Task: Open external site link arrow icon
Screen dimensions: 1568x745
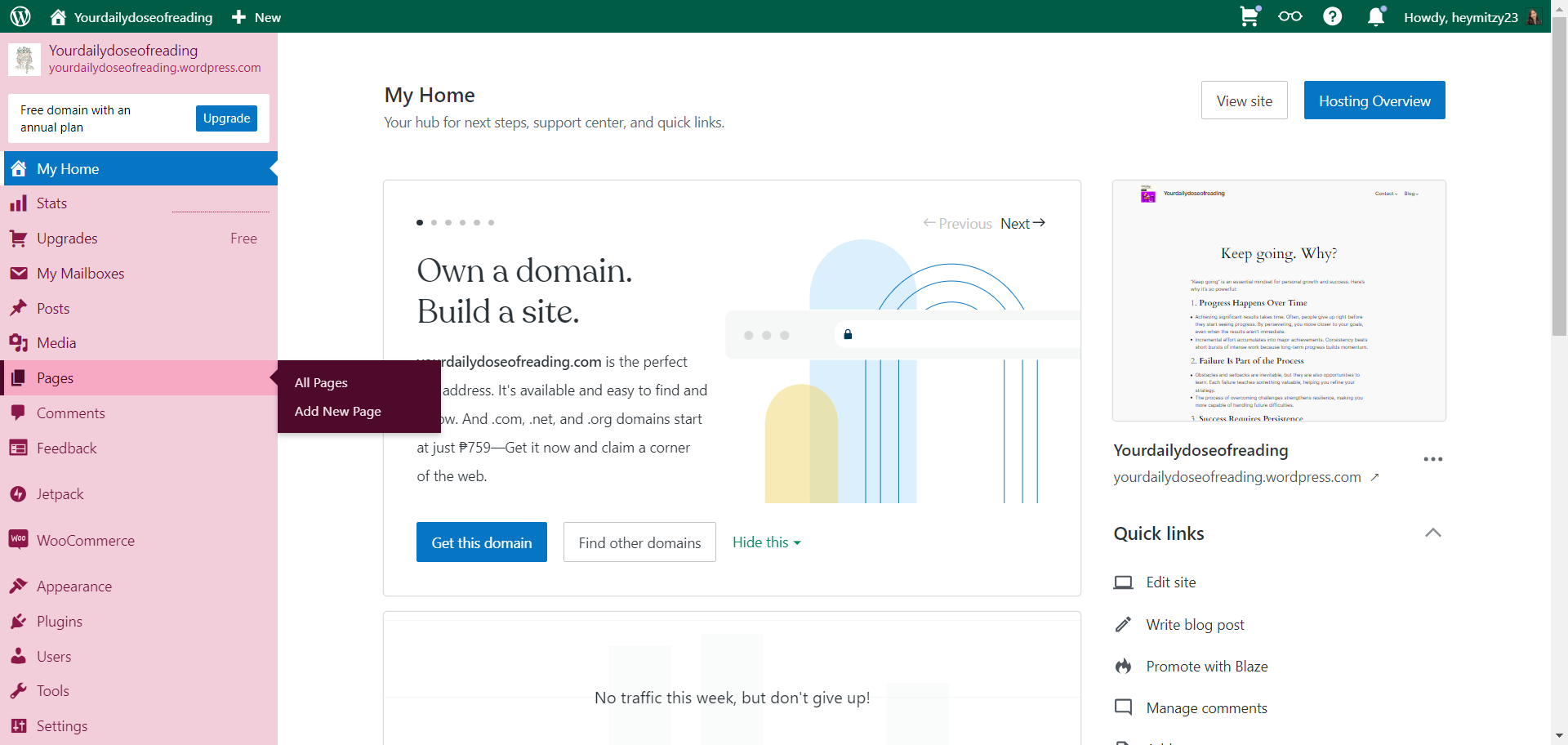Action: coord(1375,477)
